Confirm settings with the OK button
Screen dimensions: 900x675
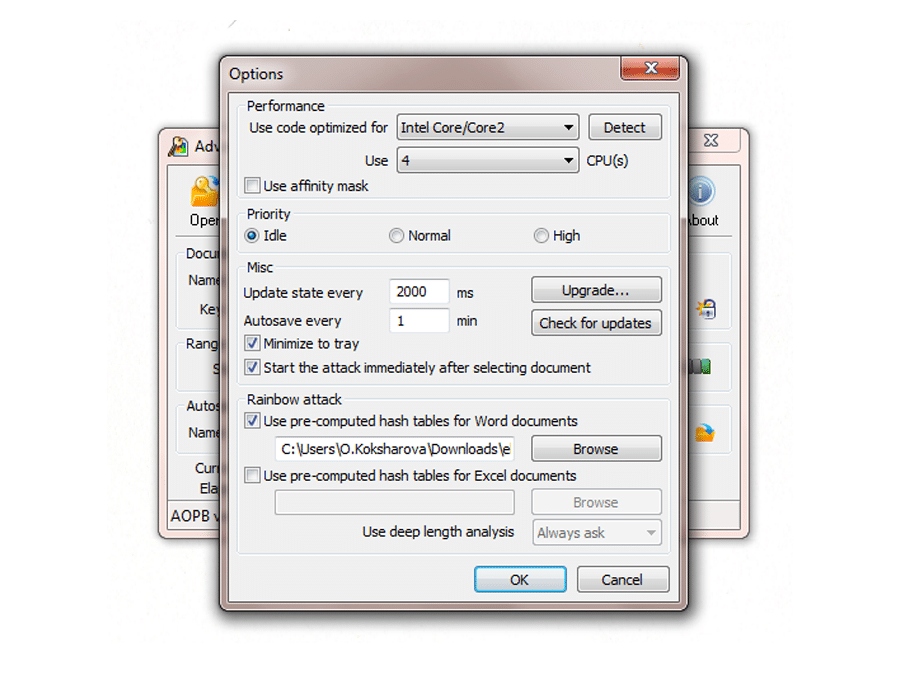[x=519, y=580]
